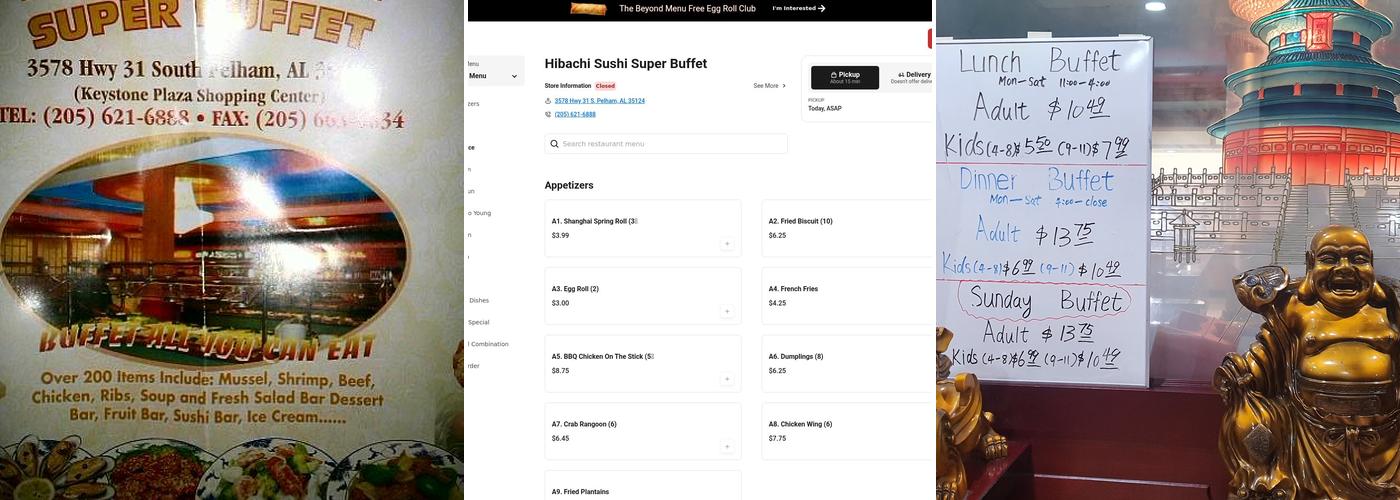
Task: Click the Store Information label
Action: pos(568,86)
